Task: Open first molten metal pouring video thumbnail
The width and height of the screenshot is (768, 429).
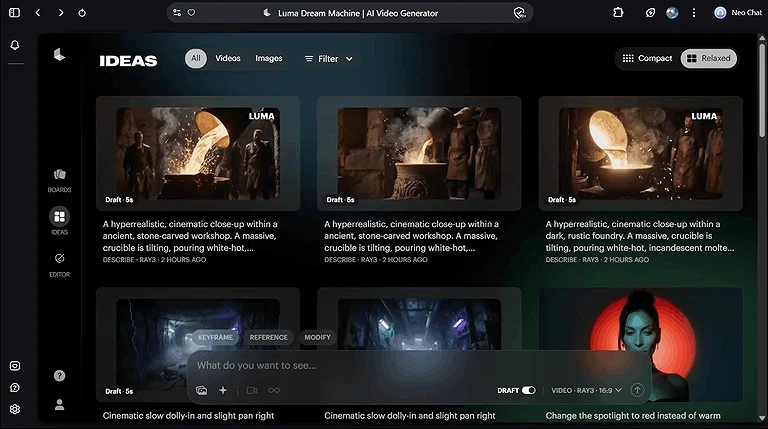Action: (x=198, y=153)
